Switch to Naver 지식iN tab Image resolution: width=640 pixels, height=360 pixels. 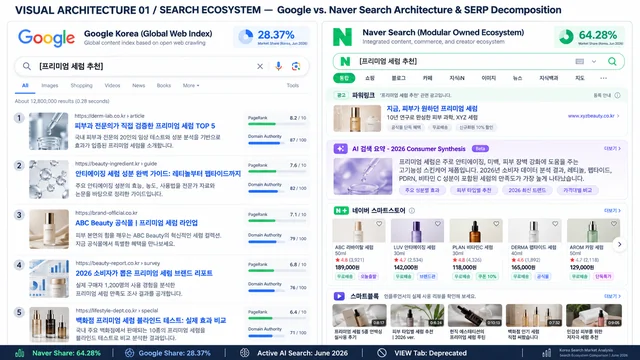[457, 78]
